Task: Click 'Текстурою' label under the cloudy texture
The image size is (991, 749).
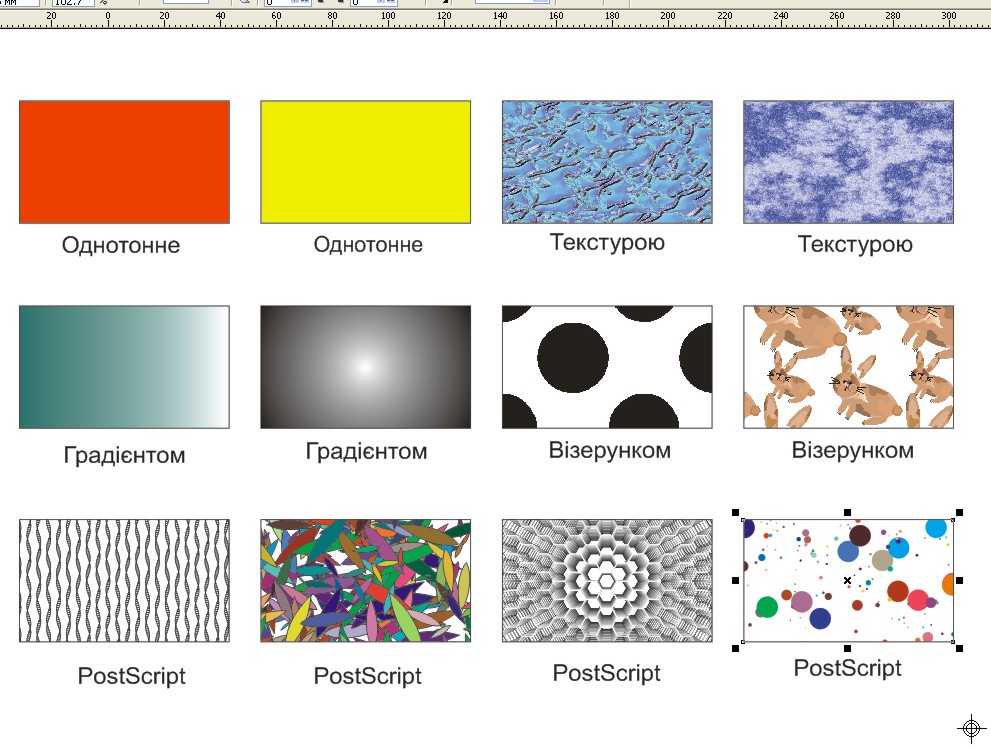Action: (x=855, y=245)
